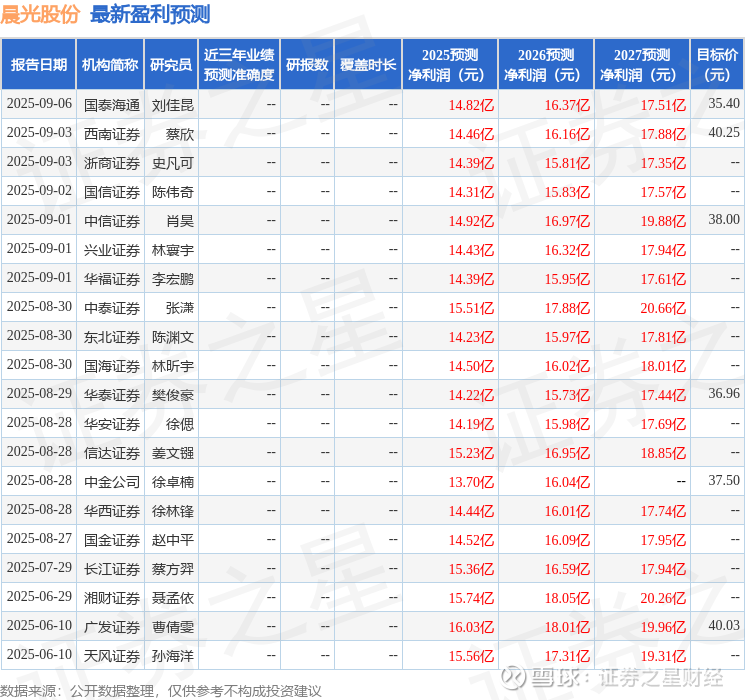
Task: Click analyst name 刘佳昆
Action: point(173,105)
